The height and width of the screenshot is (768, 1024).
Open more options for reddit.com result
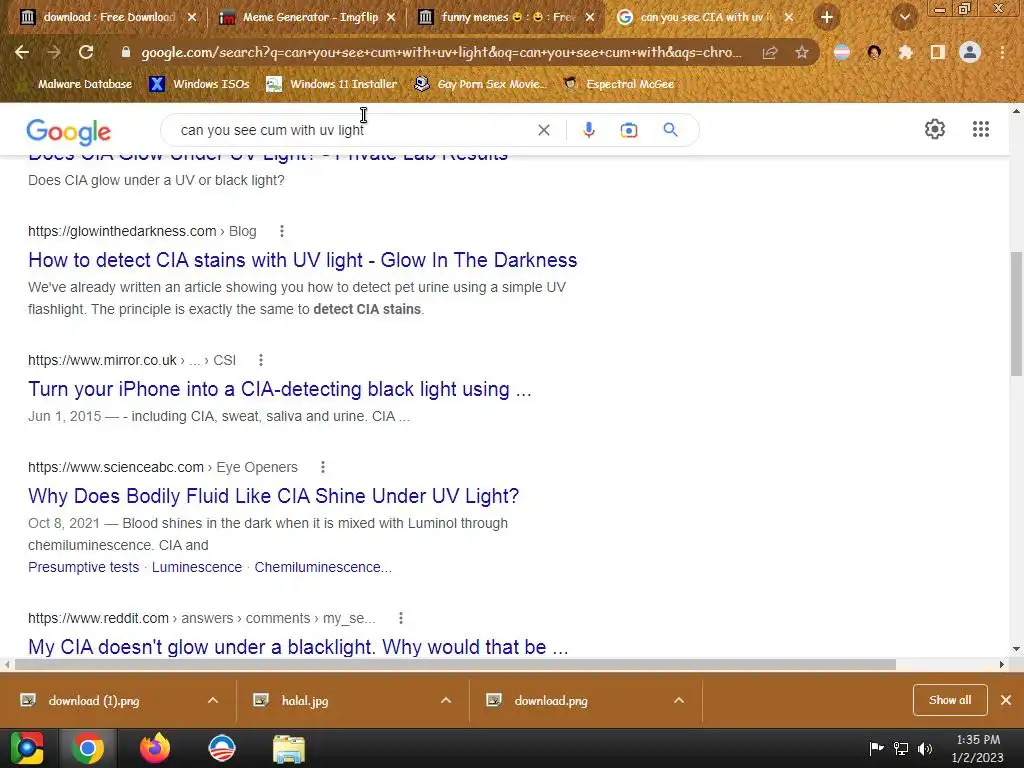[400, 618]
